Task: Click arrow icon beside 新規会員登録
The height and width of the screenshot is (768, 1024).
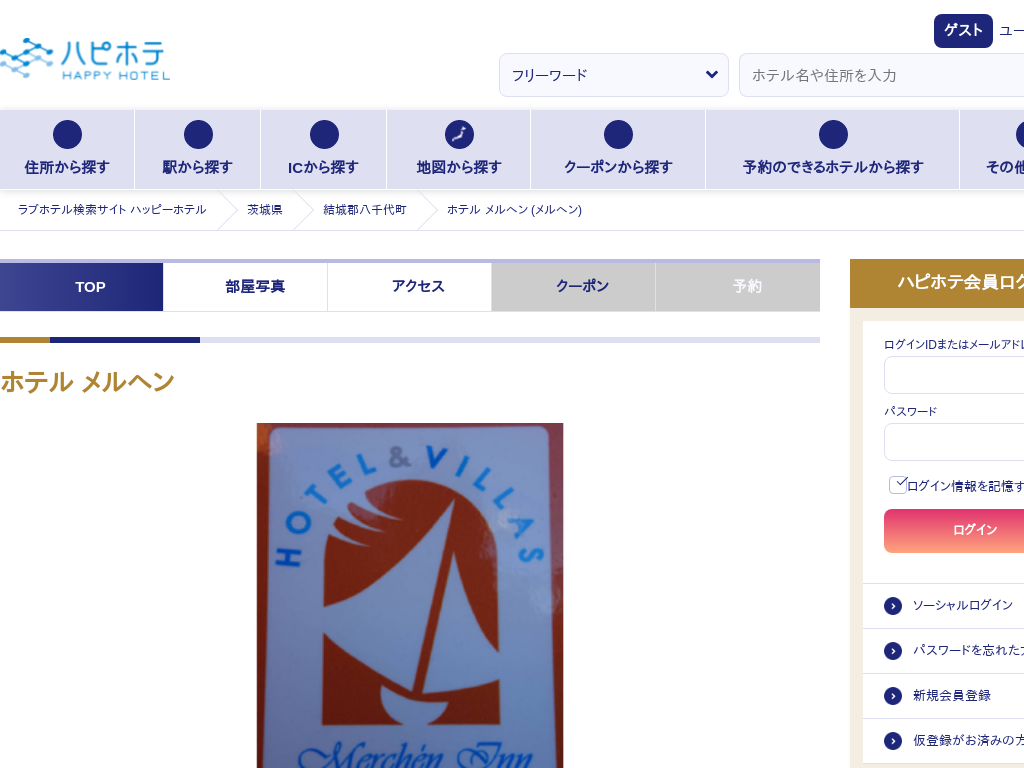Action: pyautogui.click(x=893, y=696)
